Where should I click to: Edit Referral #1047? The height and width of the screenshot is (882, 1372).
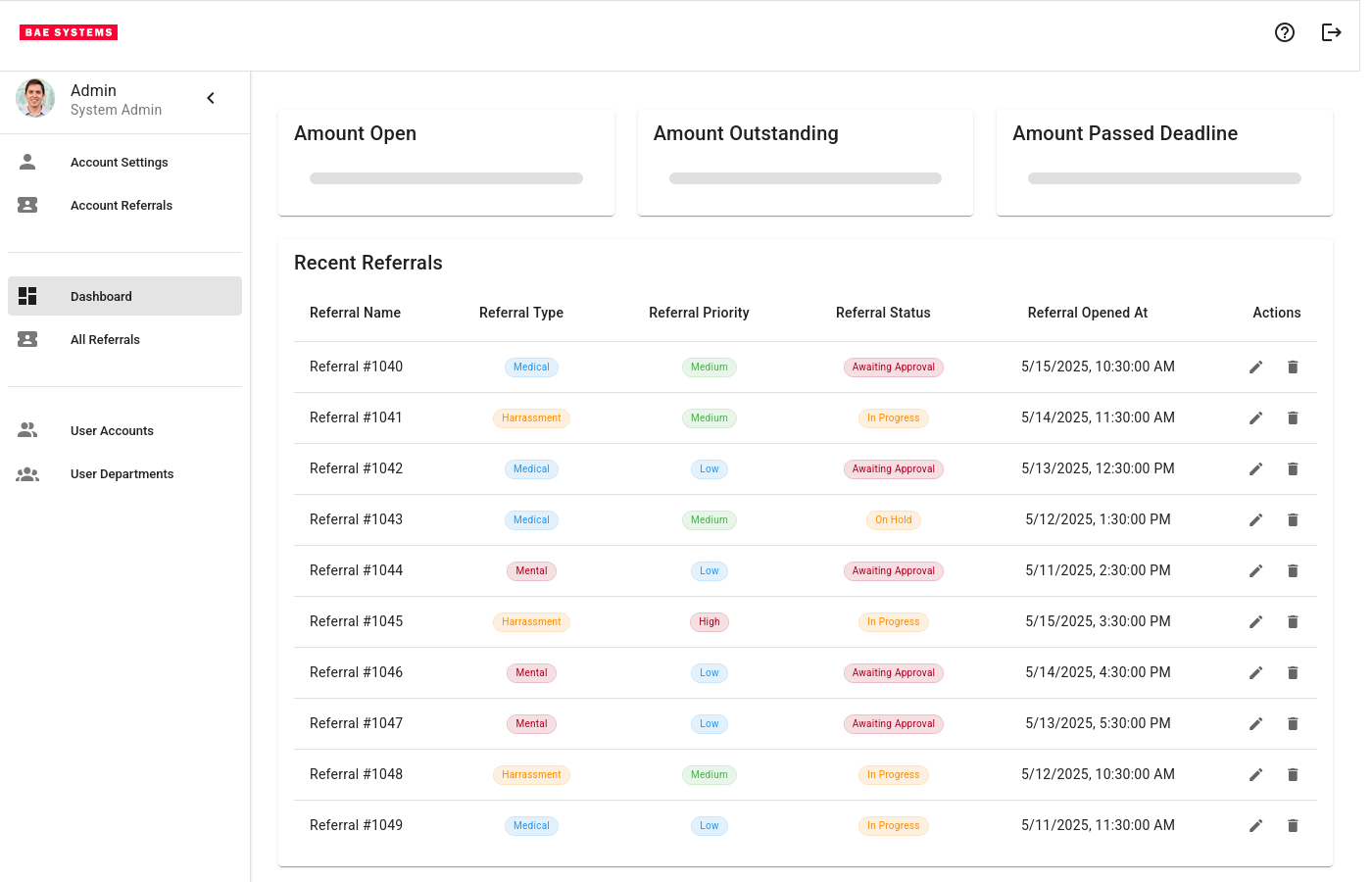point(1256,724)
